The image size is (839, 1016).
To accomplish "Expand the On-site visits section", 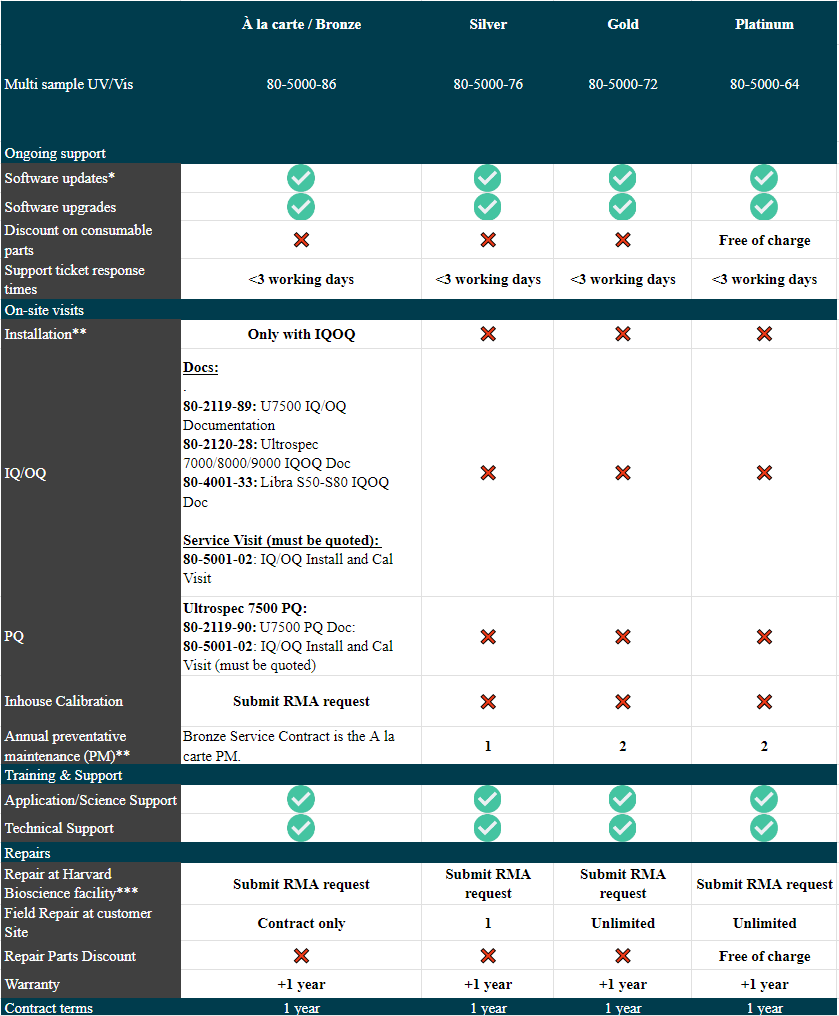I will (44, 310).
